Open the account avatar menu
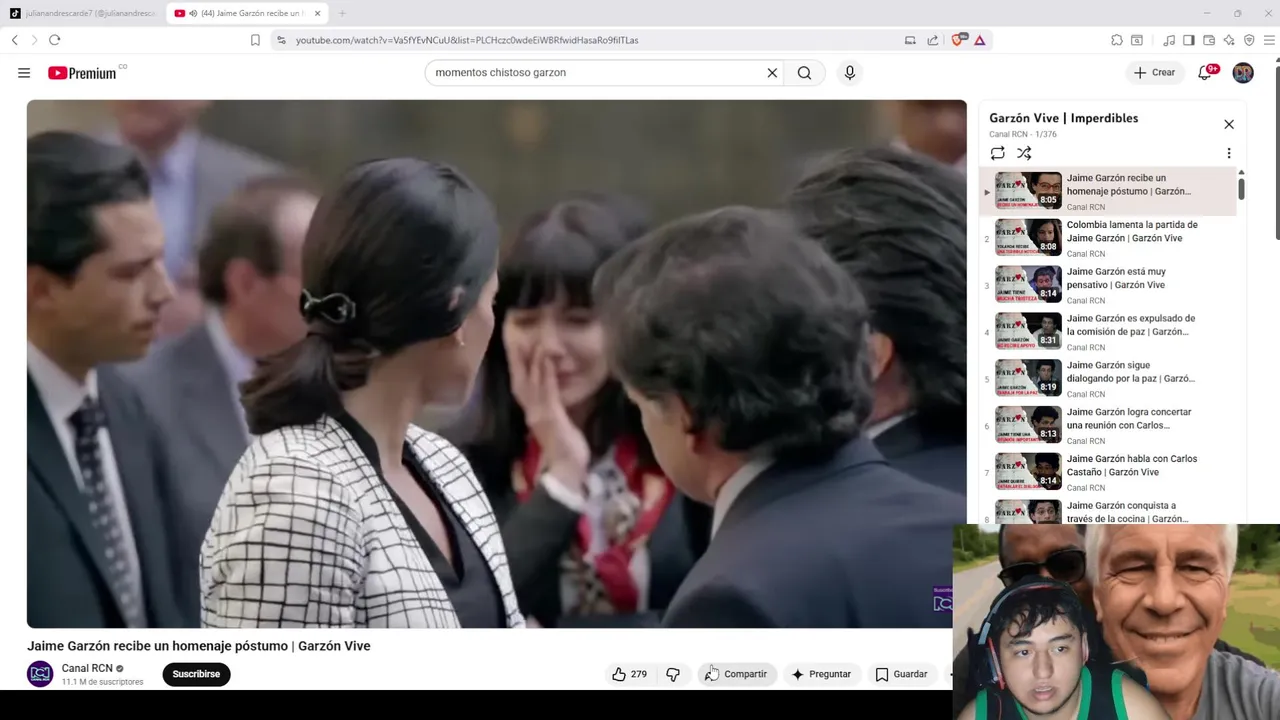 tap(1243, 73)
